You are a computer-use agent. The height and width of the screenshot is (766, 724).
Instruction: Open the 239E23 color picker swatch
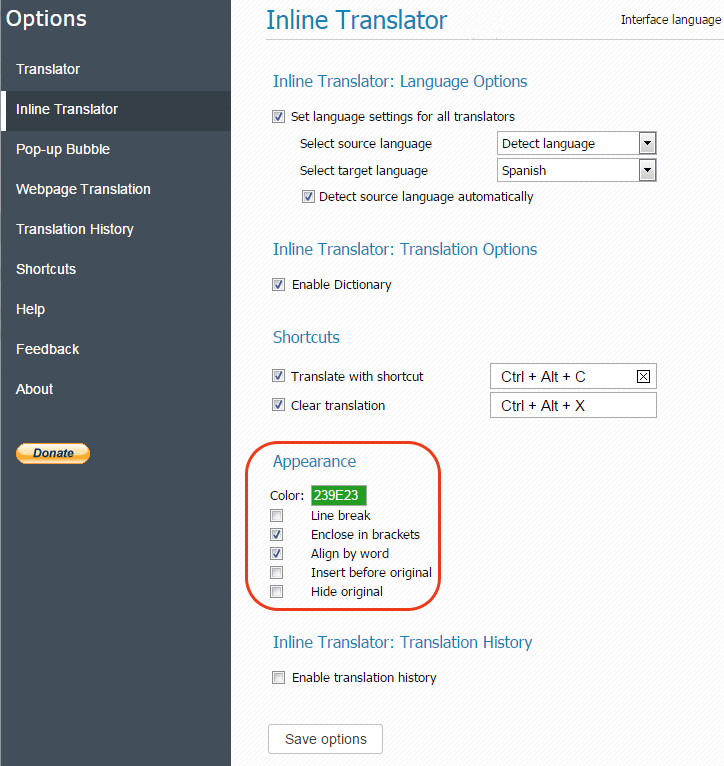point(339,495)
